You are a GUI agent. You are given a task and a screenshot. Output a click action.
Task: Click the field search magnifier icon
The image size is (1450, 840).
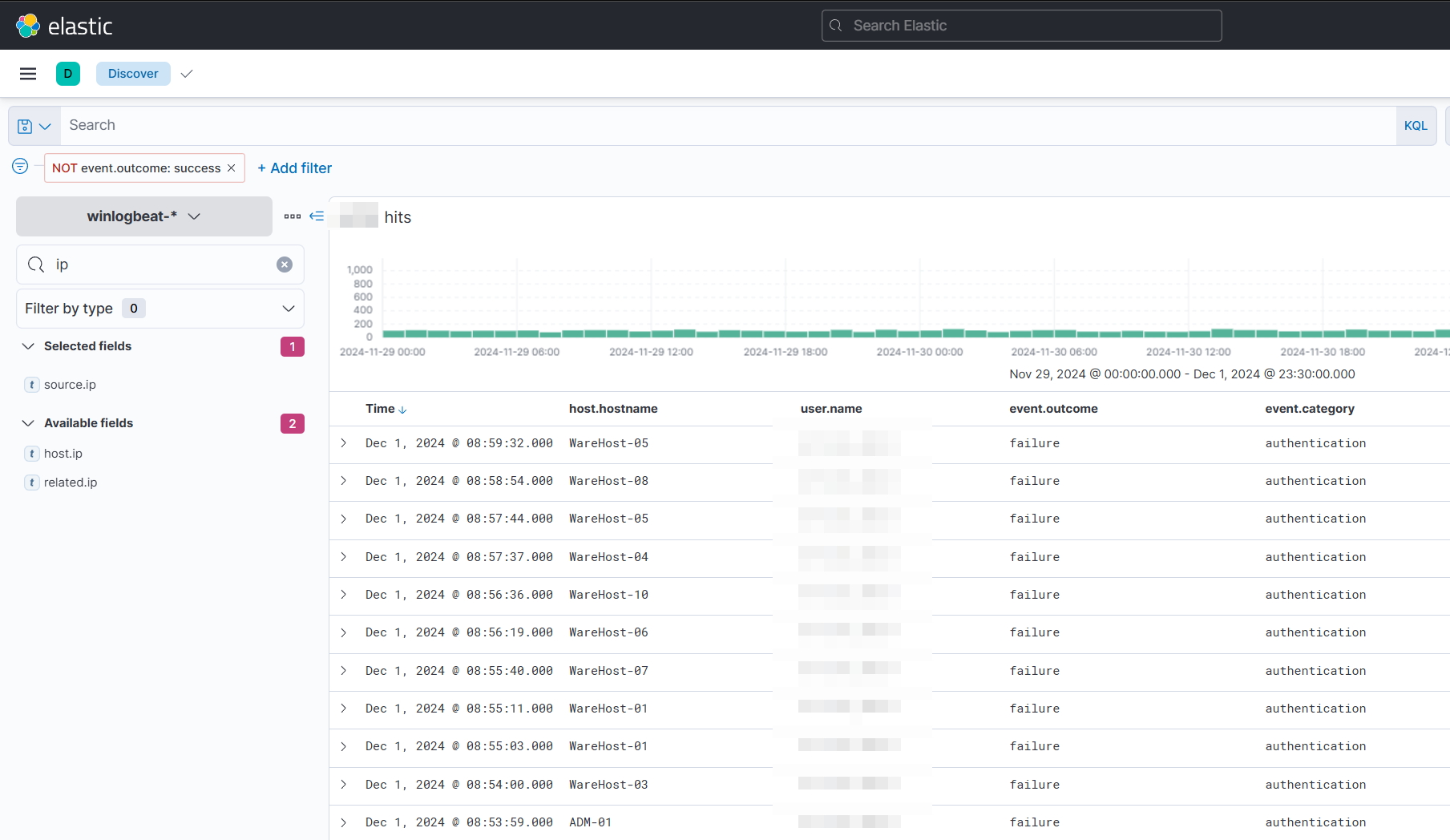coord(36,265)
